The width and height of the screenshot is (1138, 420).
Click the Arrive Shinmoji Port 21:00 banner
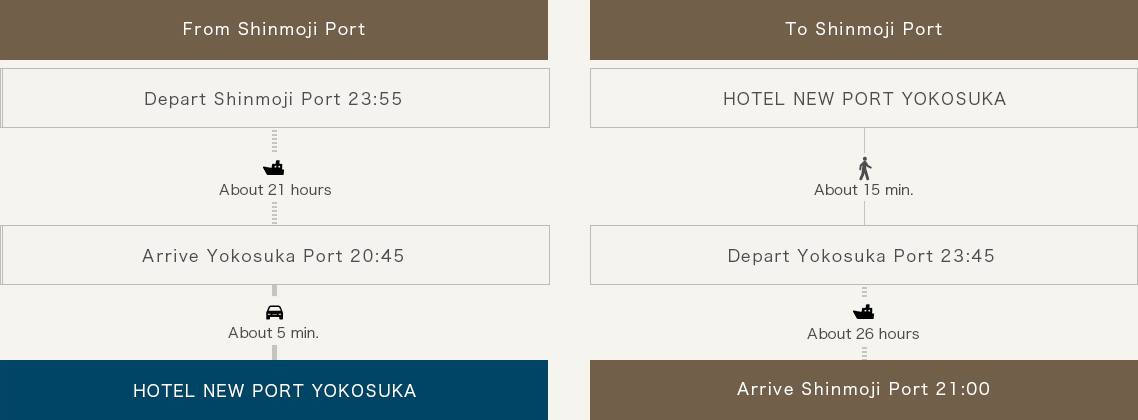tap(864, 390)
